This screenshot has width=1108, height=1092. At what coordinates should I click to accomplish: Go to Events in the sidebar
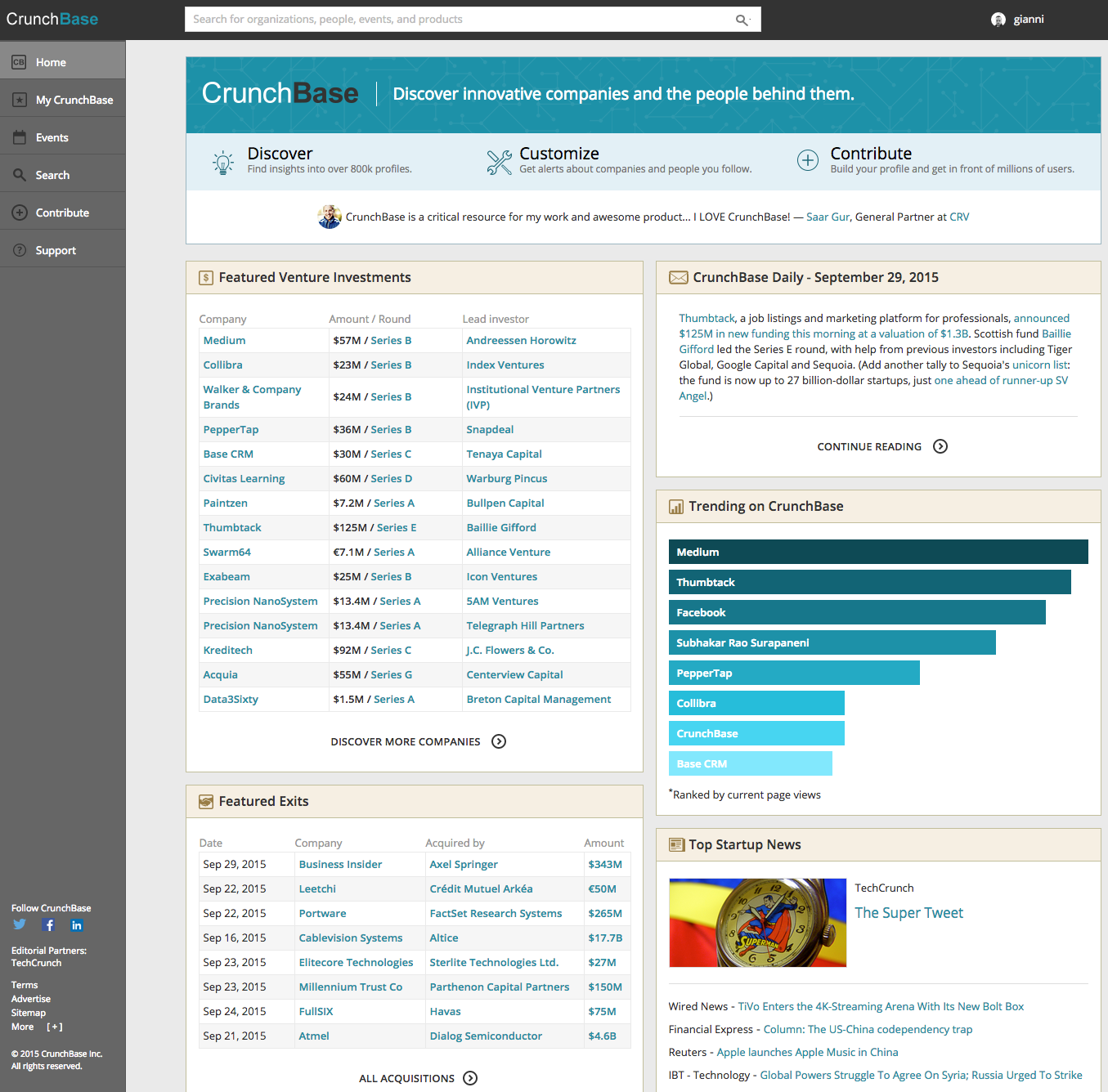tap(63, 137)
